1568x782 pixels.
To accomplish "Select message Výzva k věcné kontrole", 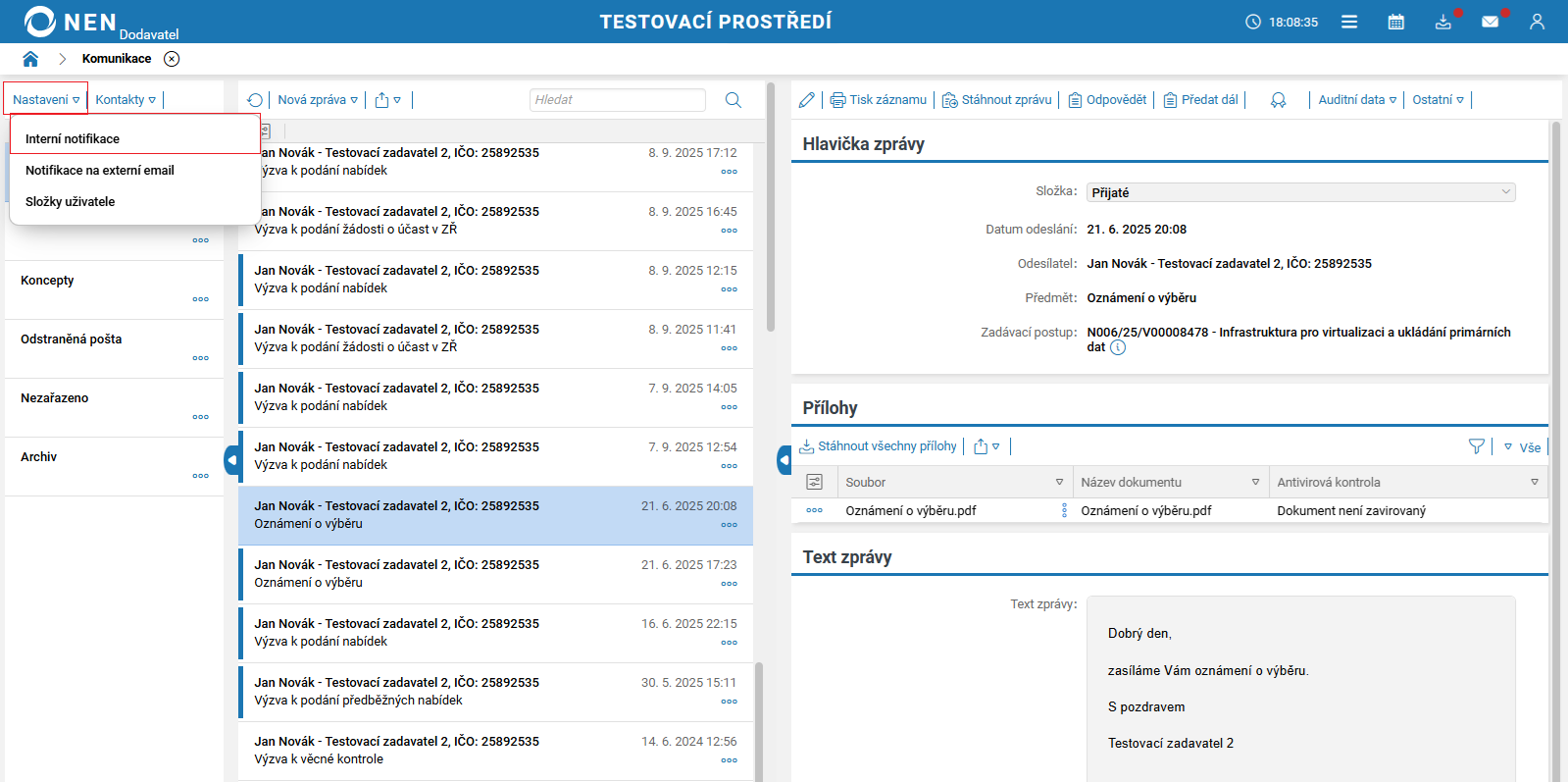I will [496, 751].
